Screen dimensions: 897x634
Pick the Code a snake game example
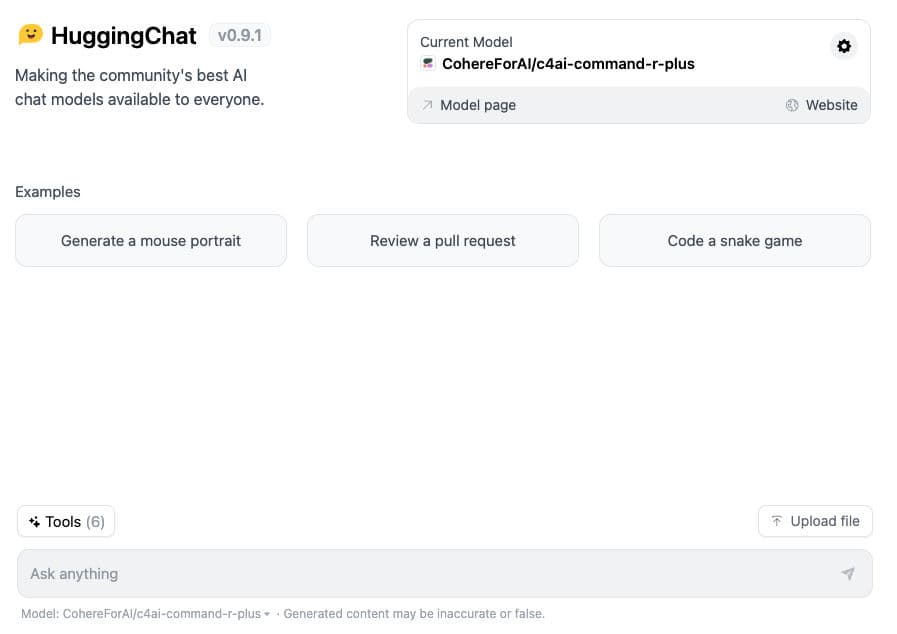tap(735, 241)
